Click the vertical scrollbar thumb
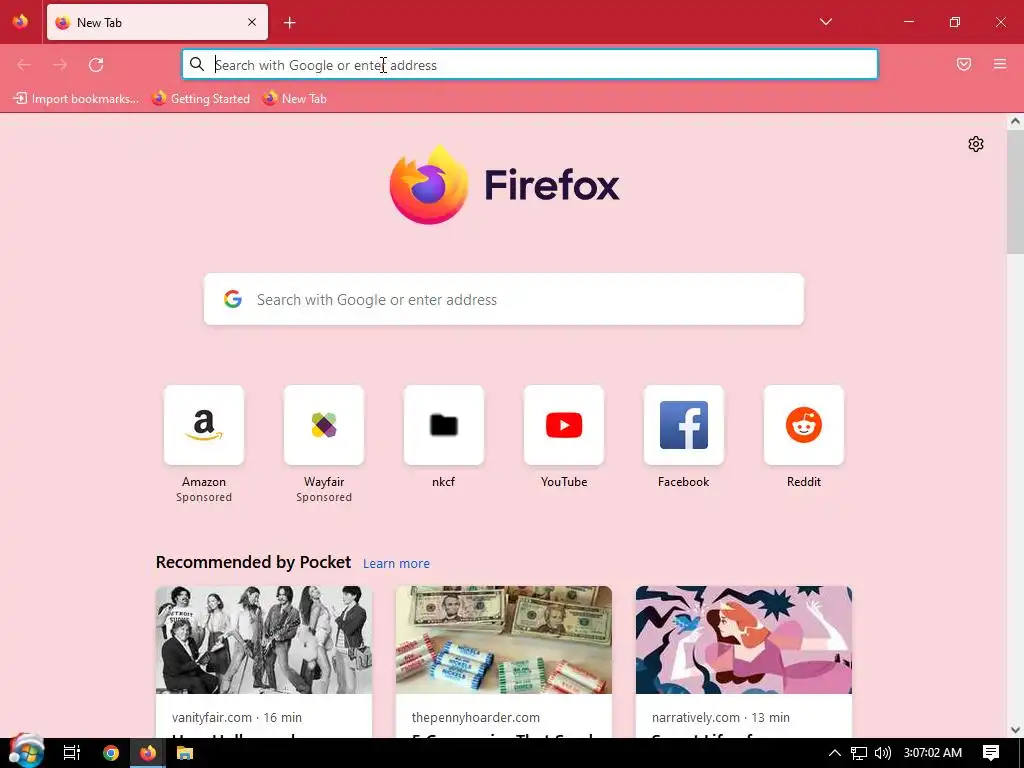 pyautogui.click(x=1015, y=191)
